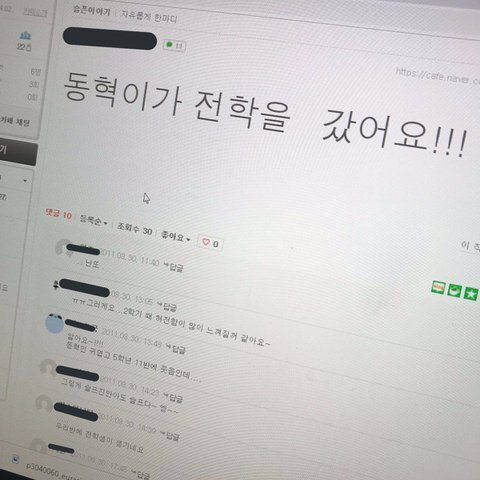Click the 자유롭게 한마디 category link
480x480 pixels.
click(149, 16)
